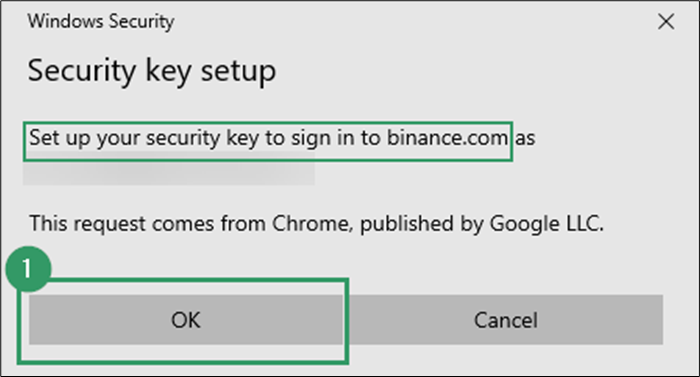This screenshot has width=700, height=377.
Task: Close the Windows Security dialog
Action: [x=666, y=21]
